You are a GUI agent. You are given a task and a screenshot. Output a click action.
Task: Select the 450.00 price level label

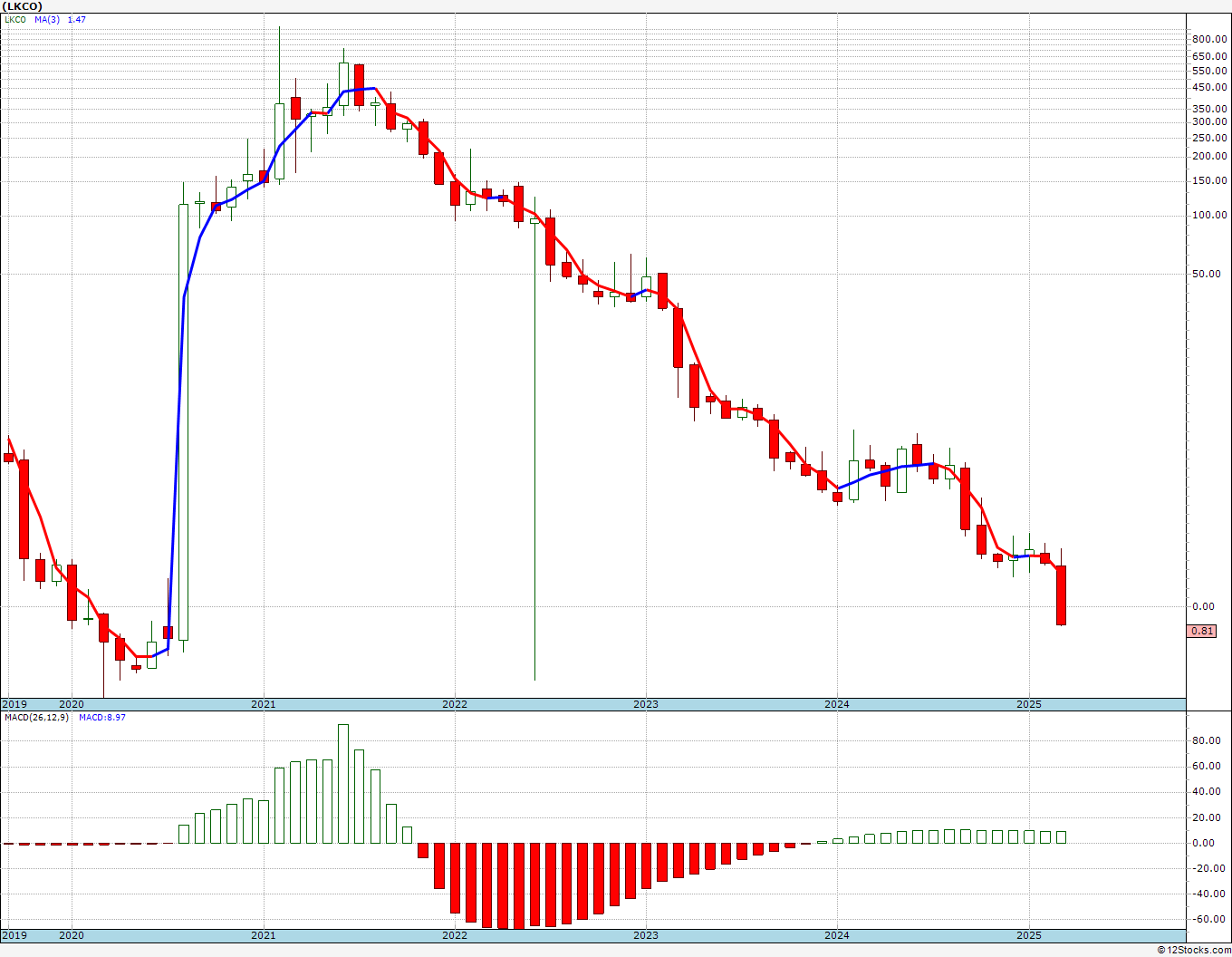point(1209,87)
